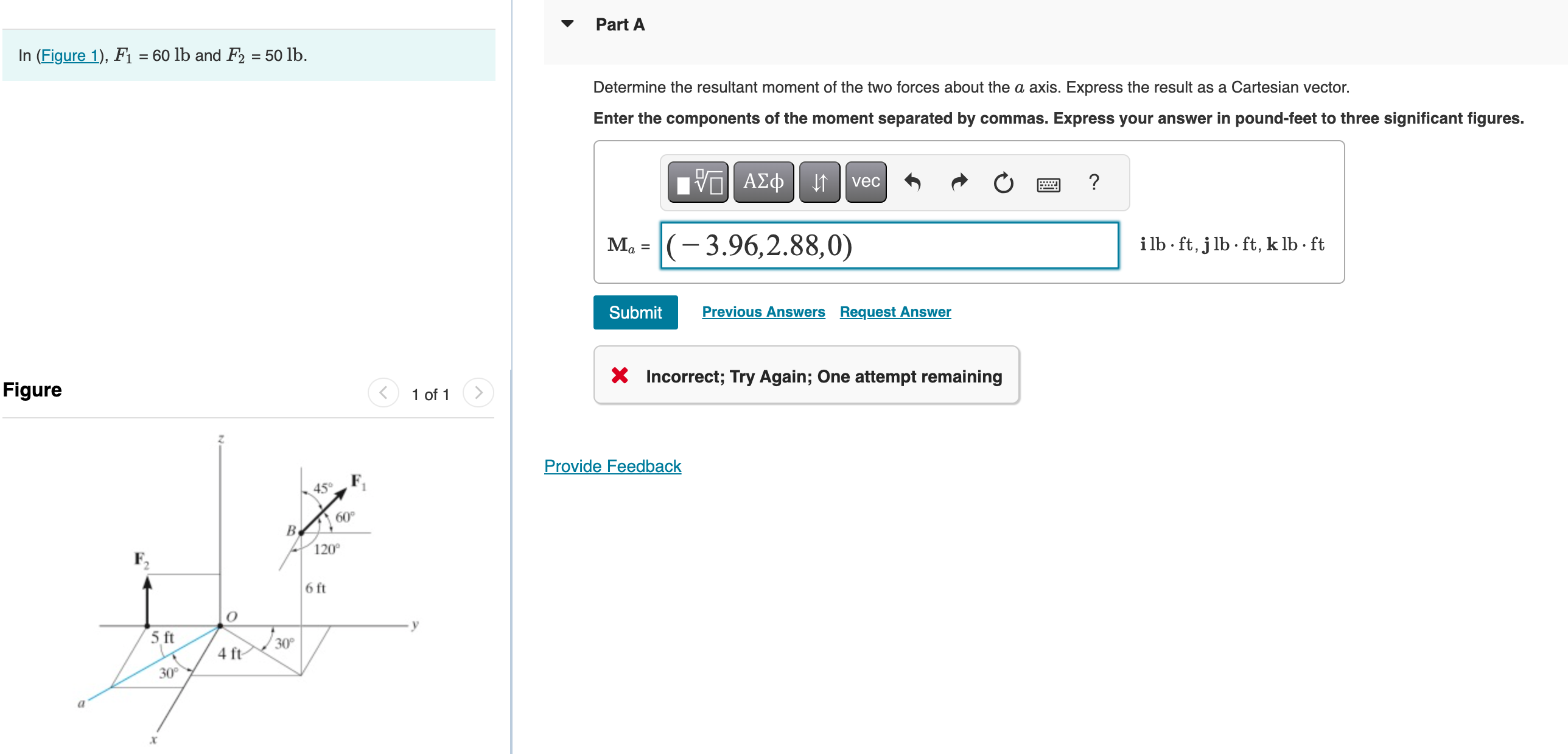Viewport: 1568px width, 754px height.
Task: Select the subscript/superscript arrows tool
Action: click(819, 182)
